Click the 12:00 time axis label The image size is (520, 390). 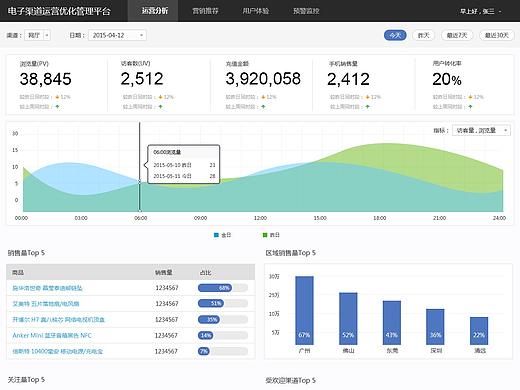pos(260,218)
